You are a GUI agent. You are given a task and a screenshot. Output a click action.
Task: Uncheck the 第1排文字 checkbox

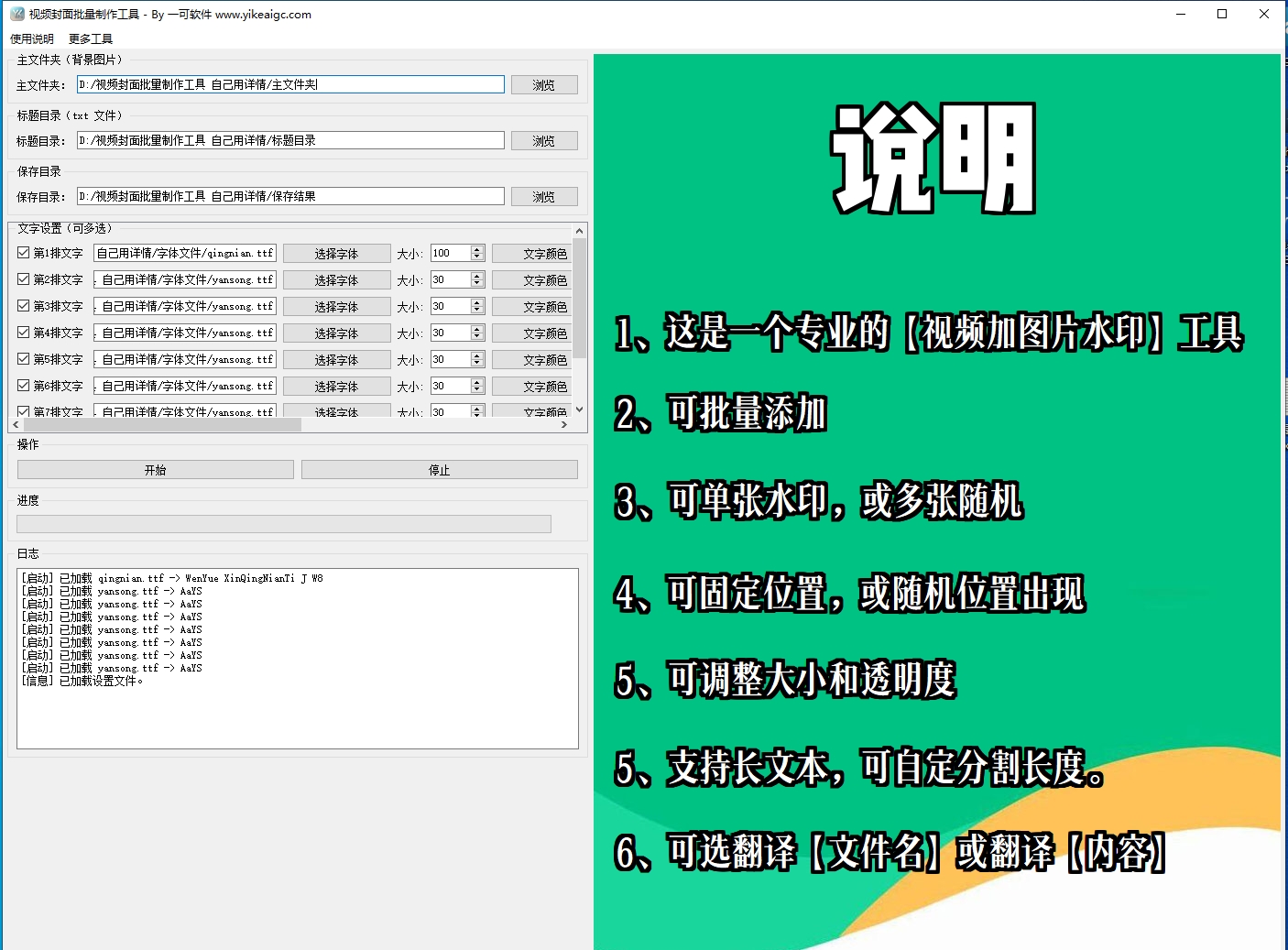[x=22, y=253]
